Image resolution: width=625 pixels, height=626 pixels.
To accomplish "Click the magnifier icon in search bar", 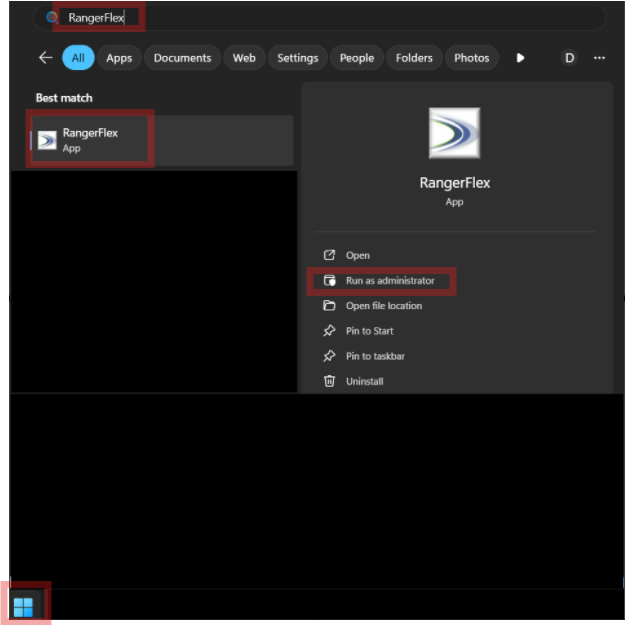I will pyautogui.click(x=53, y=18).
